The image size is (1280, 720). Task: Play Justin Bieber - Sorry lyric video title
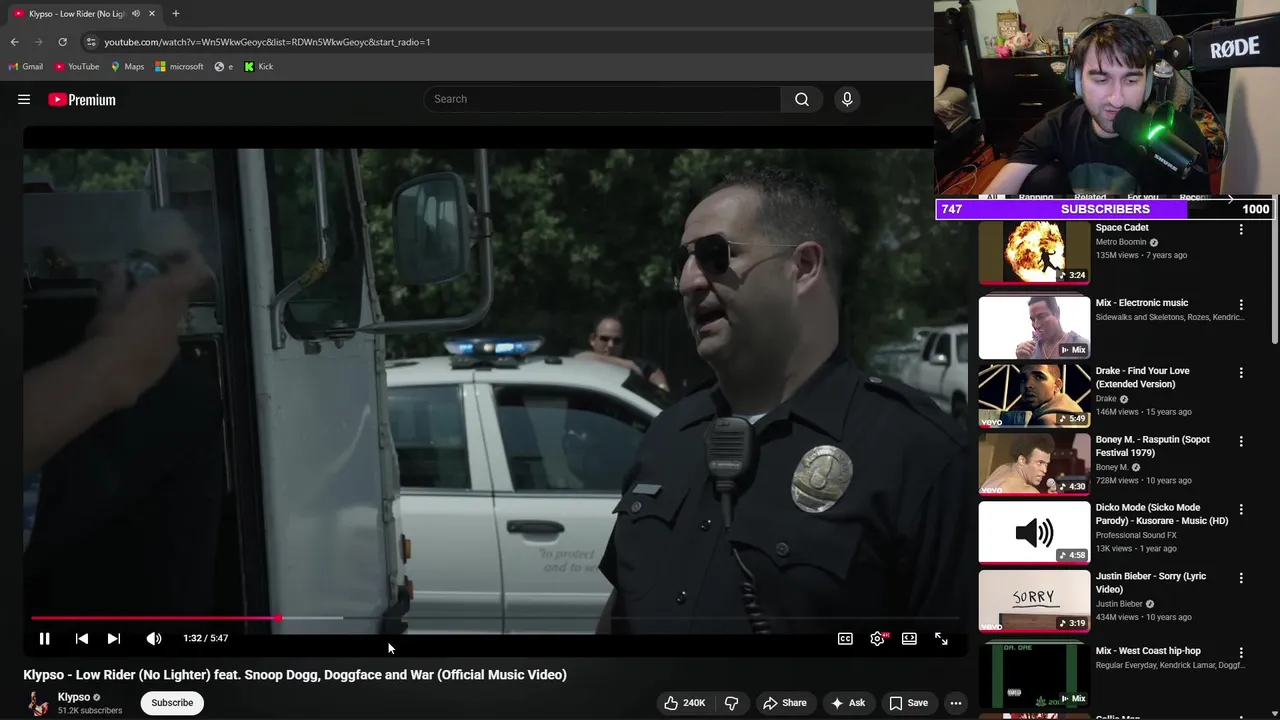(1150, 583)
